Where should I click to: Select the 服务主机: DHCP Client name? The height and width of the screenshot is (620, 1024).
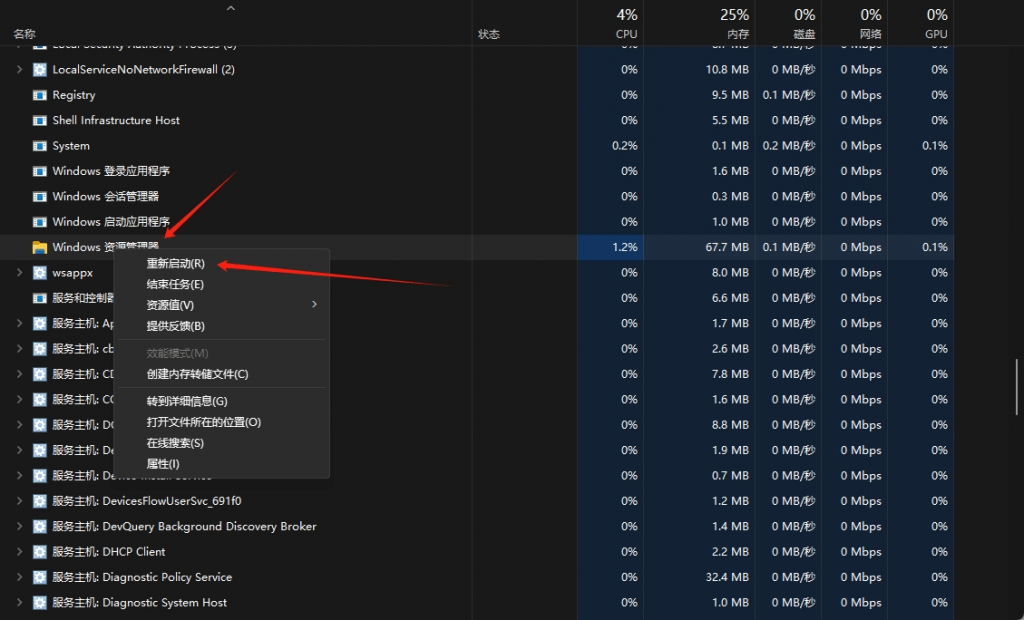(108, 552)
